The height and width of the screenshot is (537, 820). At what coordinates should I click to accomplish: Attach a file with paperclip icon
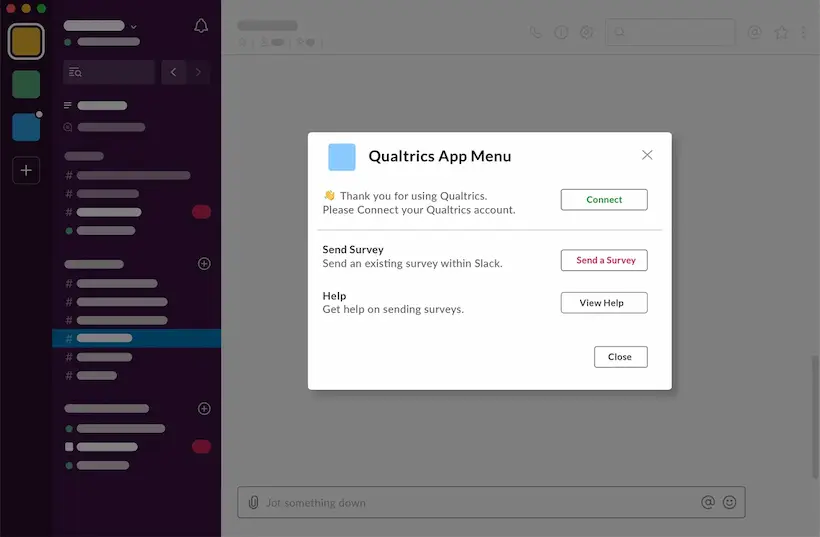click(x=254, y=502)
